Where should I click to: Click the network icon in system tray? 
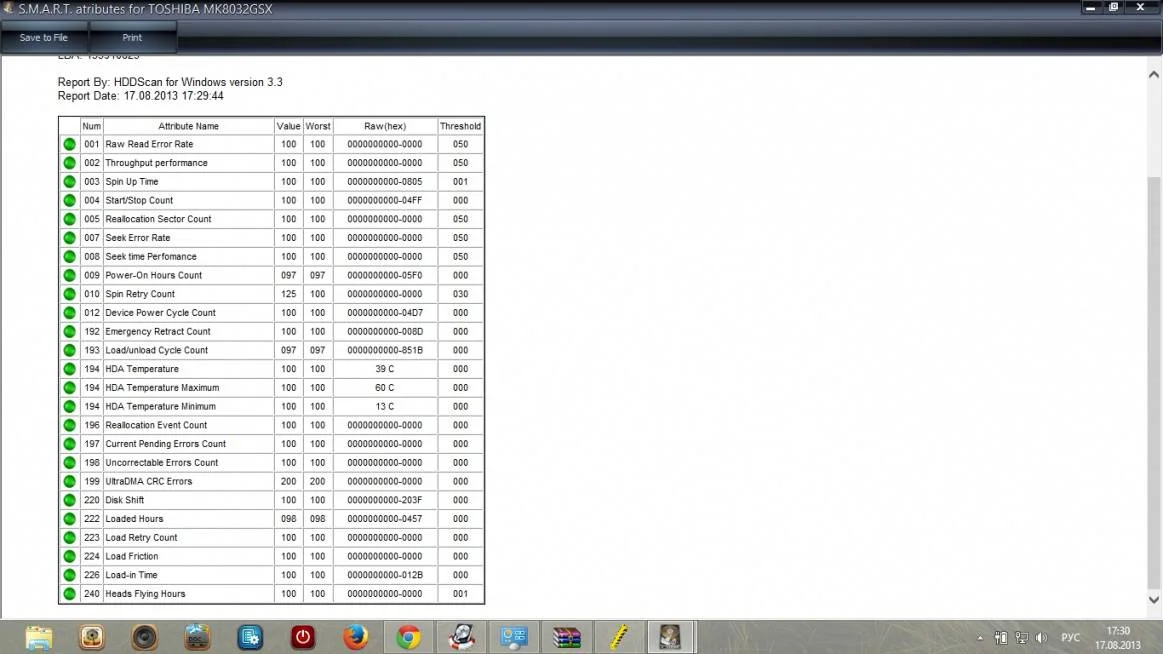pos(1021,638)
